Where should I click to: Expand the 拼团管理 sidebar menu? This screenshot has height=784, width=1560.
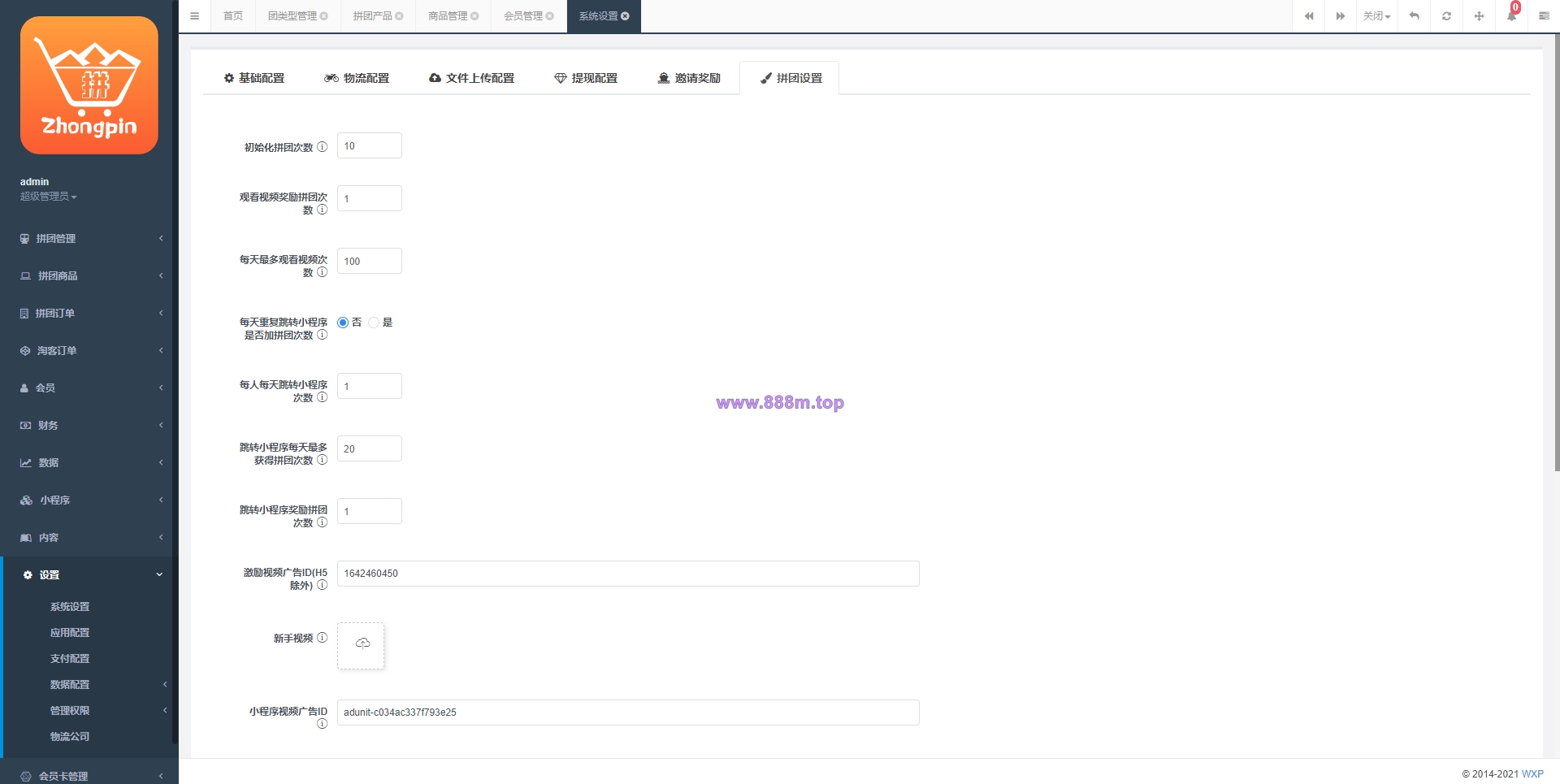(89, 239)
